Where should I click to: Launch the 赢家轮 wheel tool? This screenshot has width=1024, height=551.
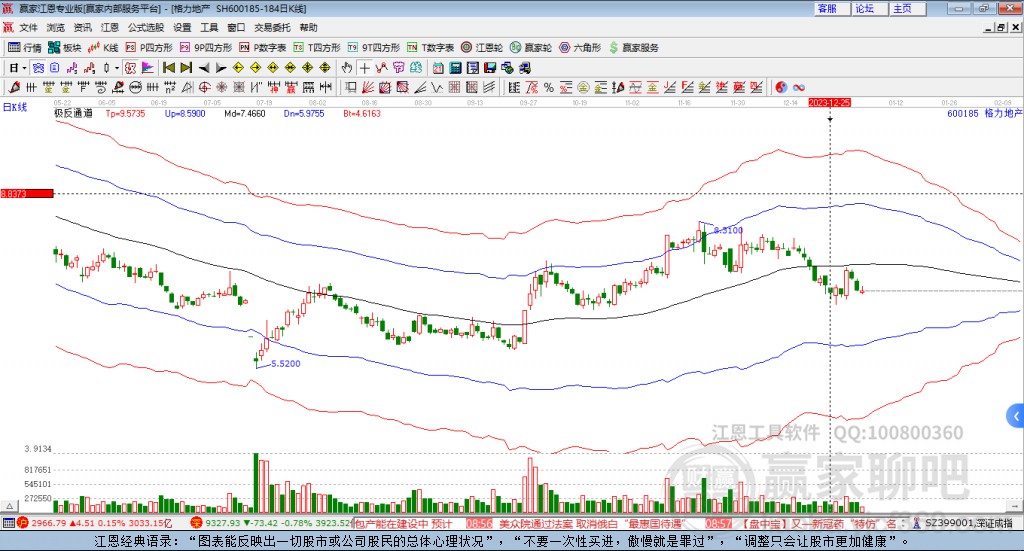[531, 48]
